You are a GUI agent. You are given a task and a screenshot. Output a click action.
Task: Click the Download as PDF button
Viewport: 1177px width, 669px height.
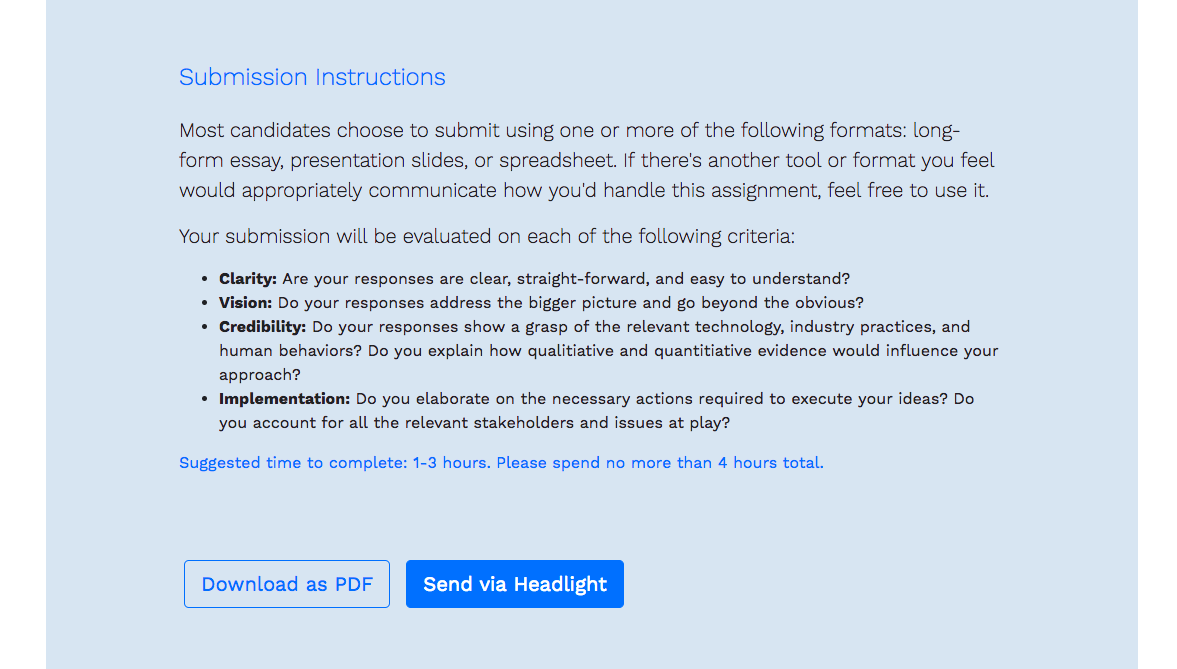(287, 584)
